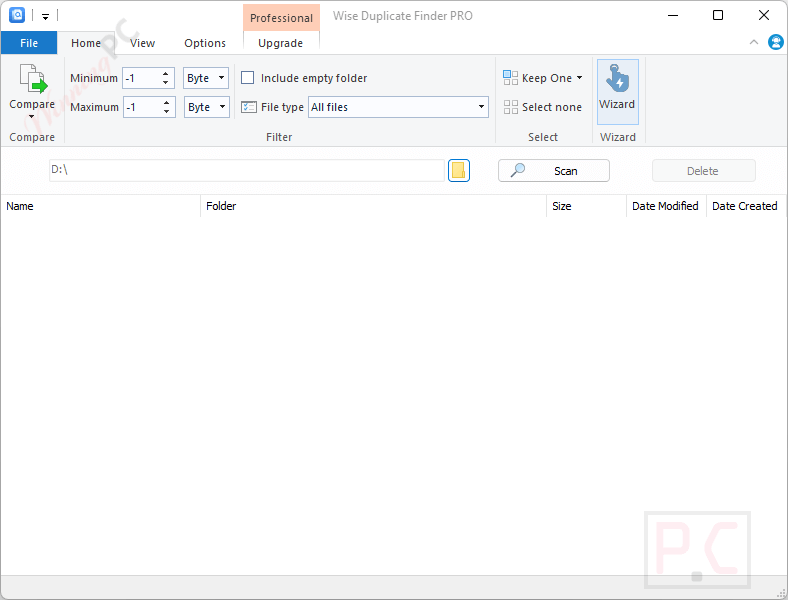Image resolution: width=788 pixels, height=600 pixels.
Task: Click the Select none button
Action: [543, 107]
